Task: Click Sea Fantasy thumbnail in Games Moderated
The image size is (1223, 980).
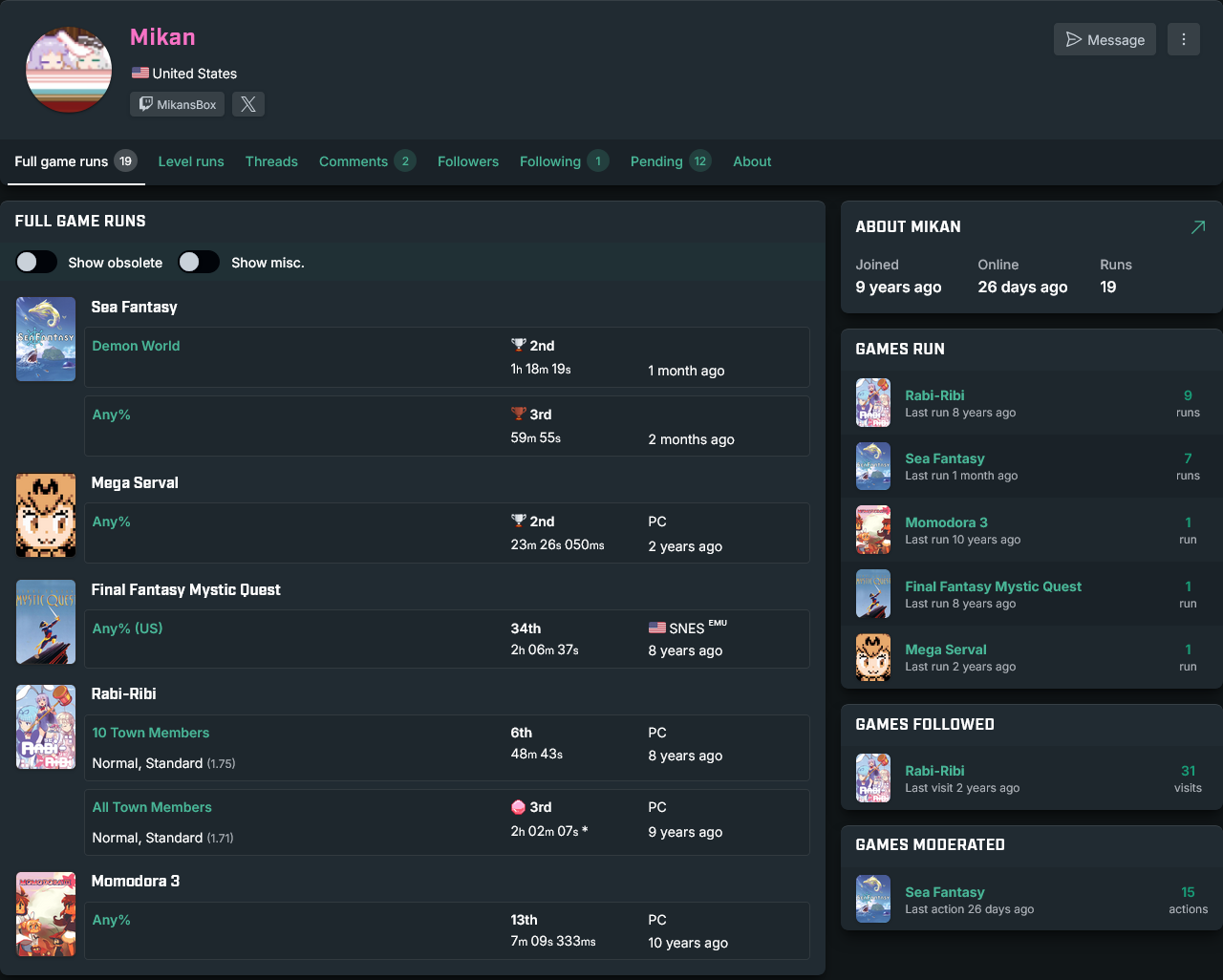Action: point(873,899)
